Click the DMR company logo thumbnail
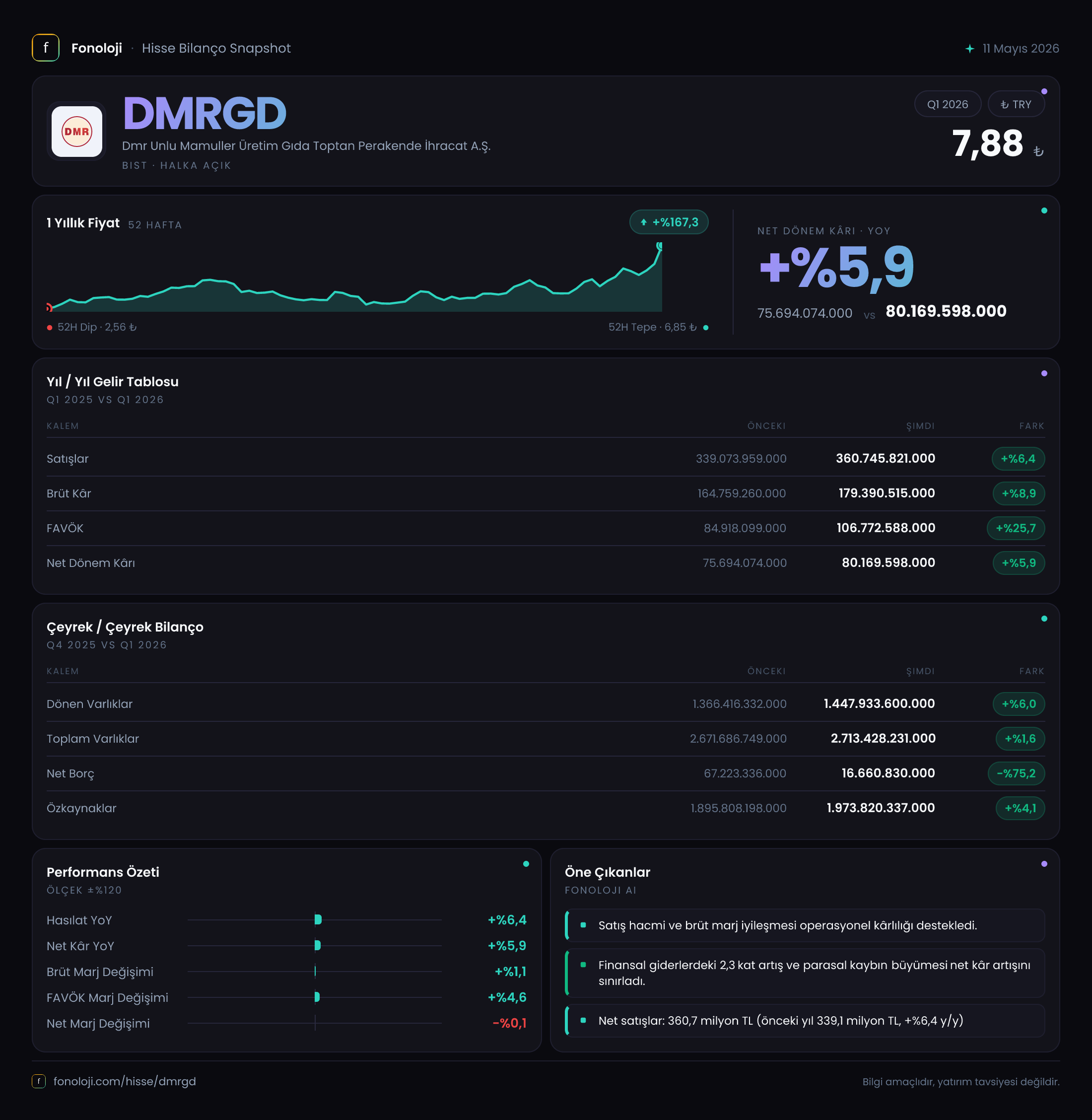 click(x=77, y=132)
